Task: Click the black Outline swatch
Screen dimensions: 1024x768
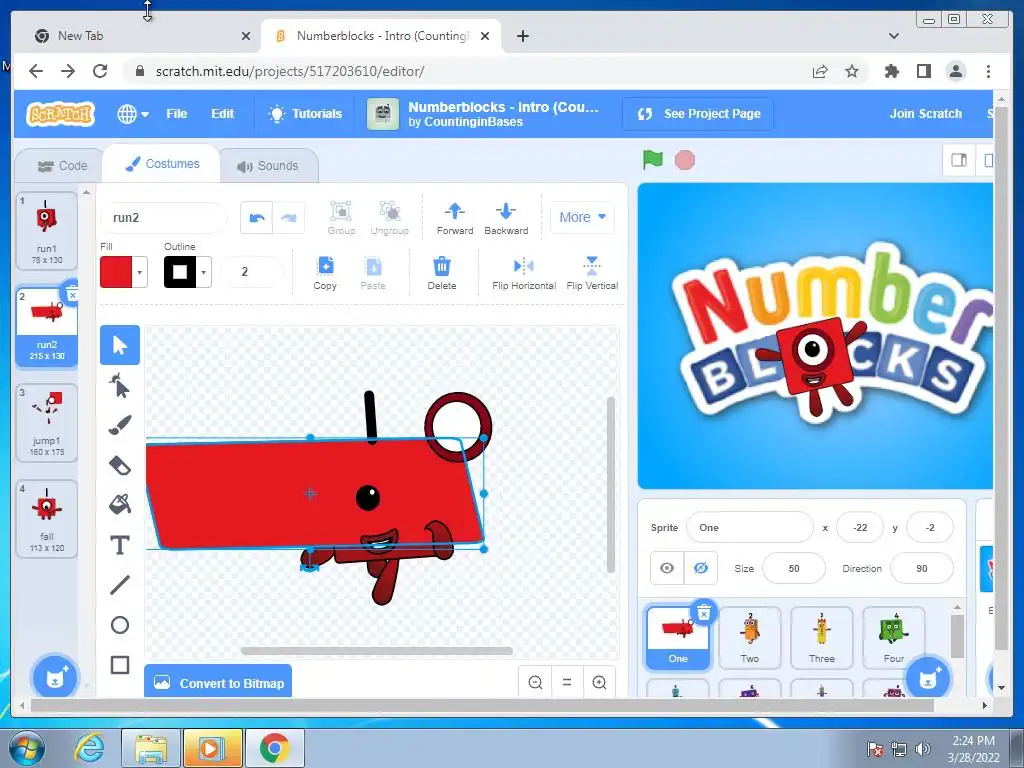Action: [180, 272]
